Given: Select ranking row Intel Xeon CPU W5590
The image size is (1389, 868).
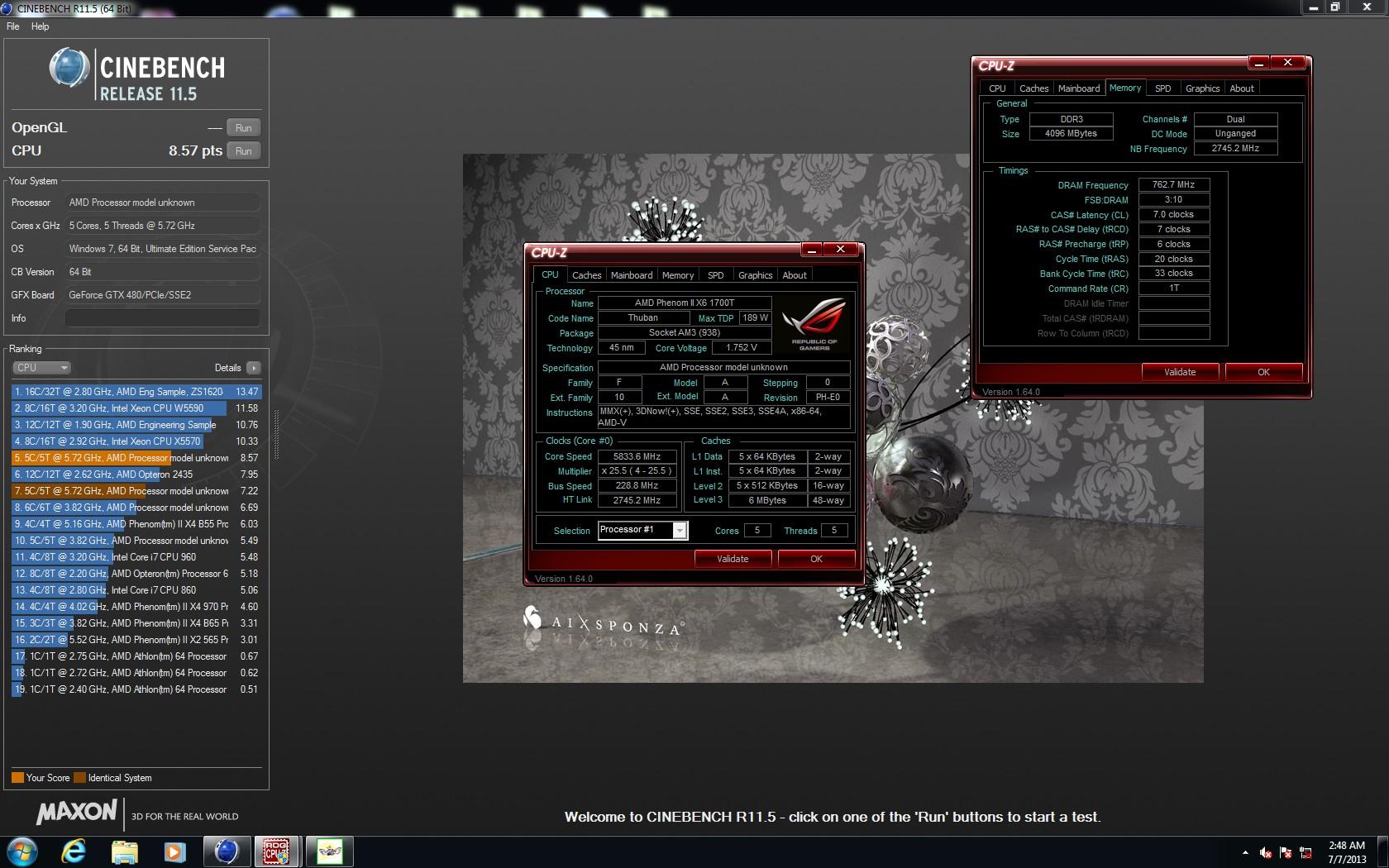Looking at the screenshot, I should pos(136,408).
